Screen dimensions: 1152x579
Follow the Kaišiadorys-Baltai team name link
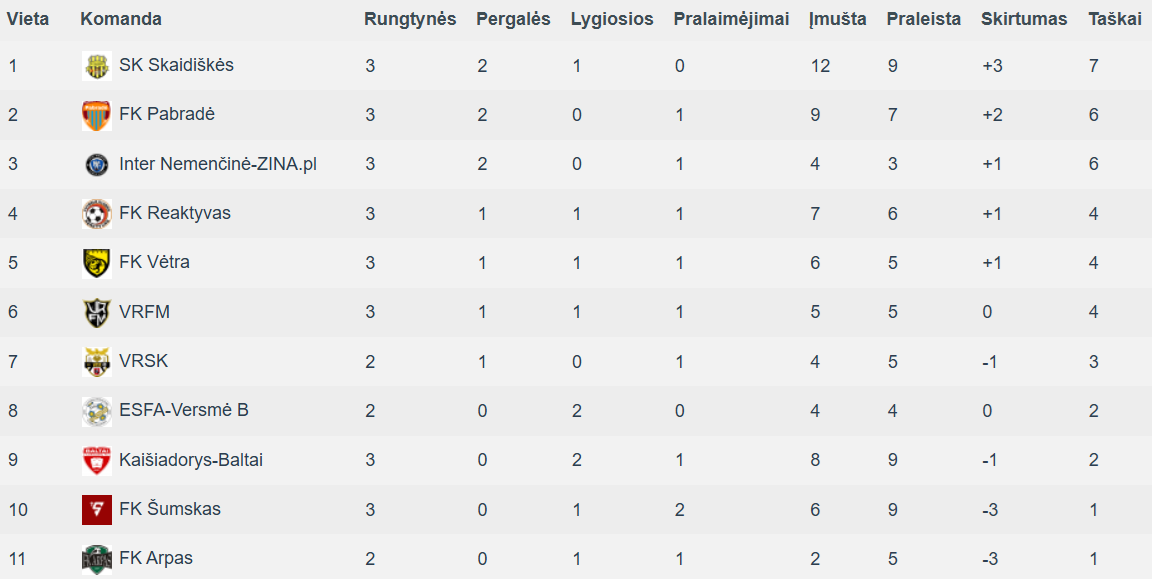pos(191,460)
